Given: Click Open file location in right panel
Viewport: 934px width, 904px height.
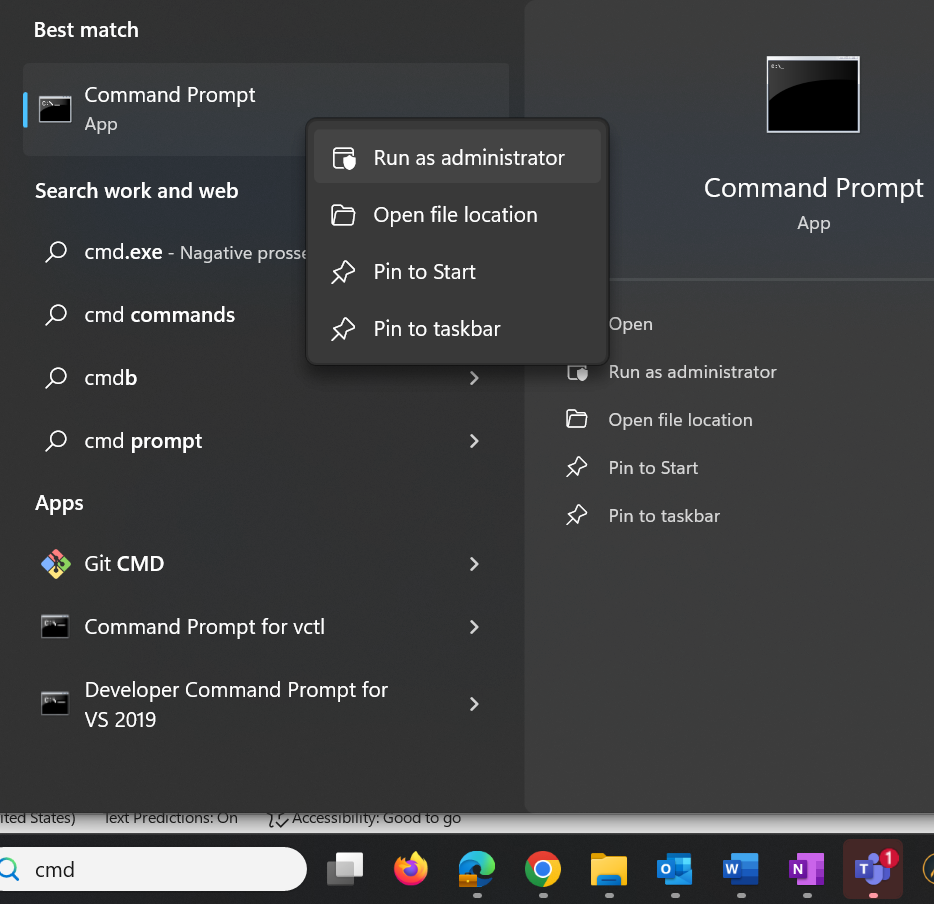Looking at the screenshot, I should [x=680, y=420].
